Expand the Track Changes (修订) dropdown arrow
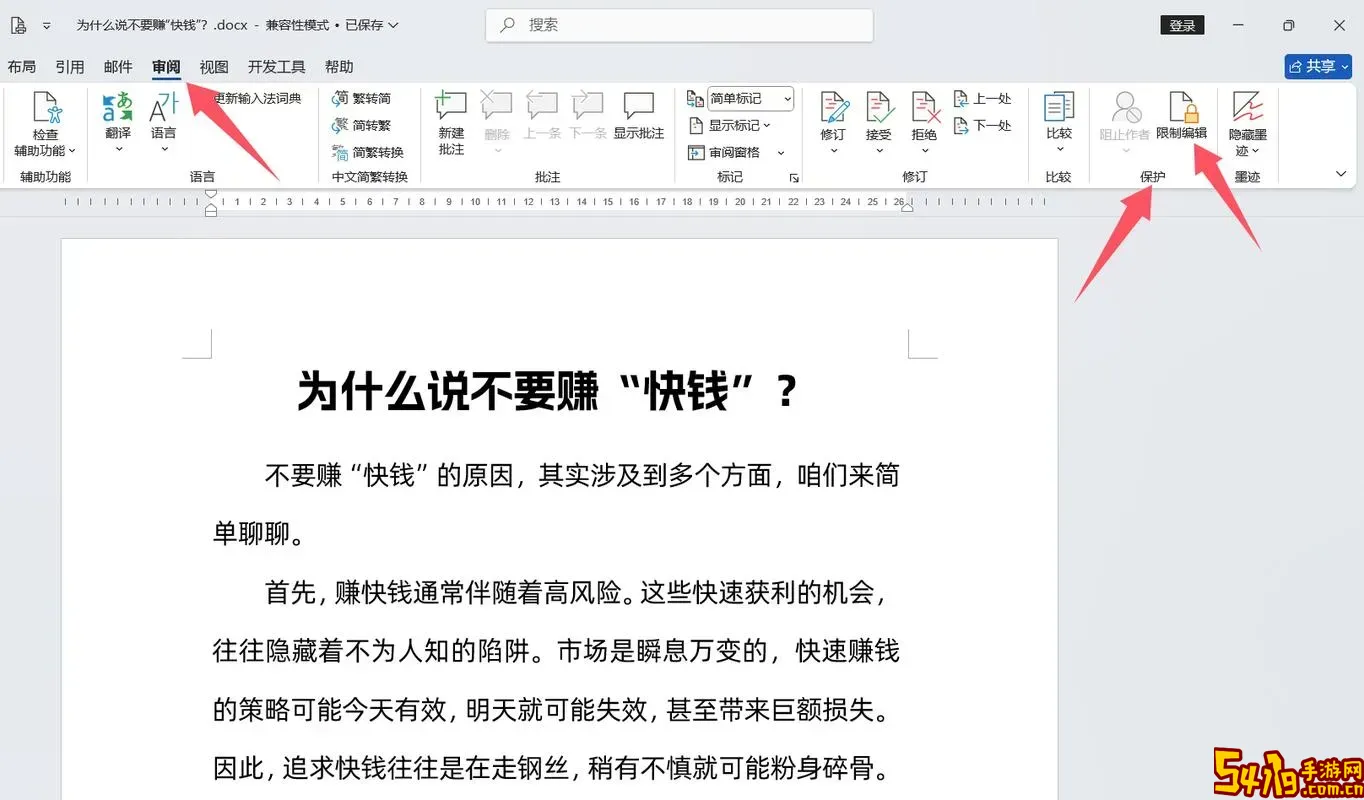Viewport: 1364px width, 800px height. [834, 151]
